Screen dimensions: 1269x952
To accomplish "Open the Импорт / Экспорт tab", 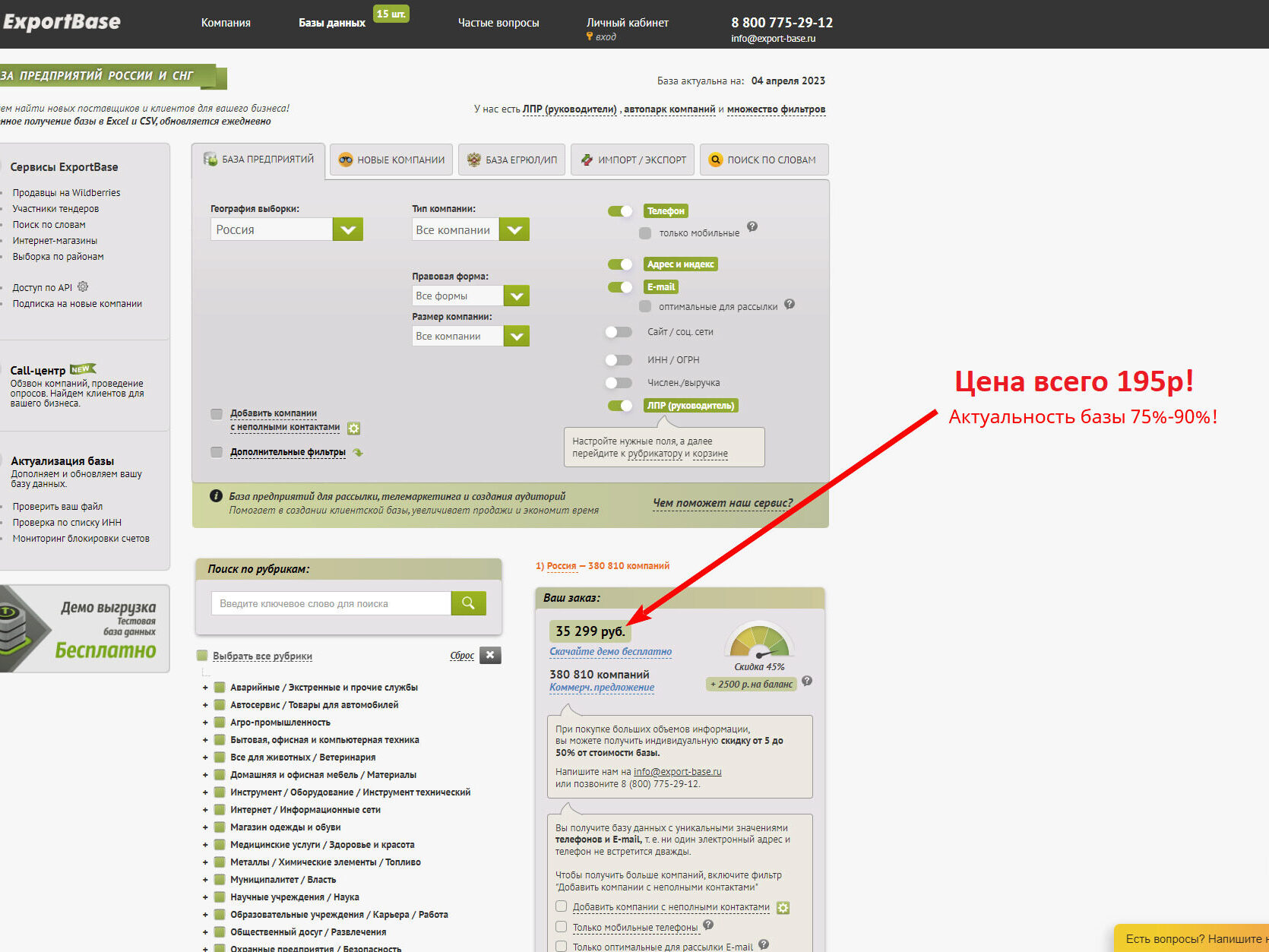I will click(x=633, y=160).
